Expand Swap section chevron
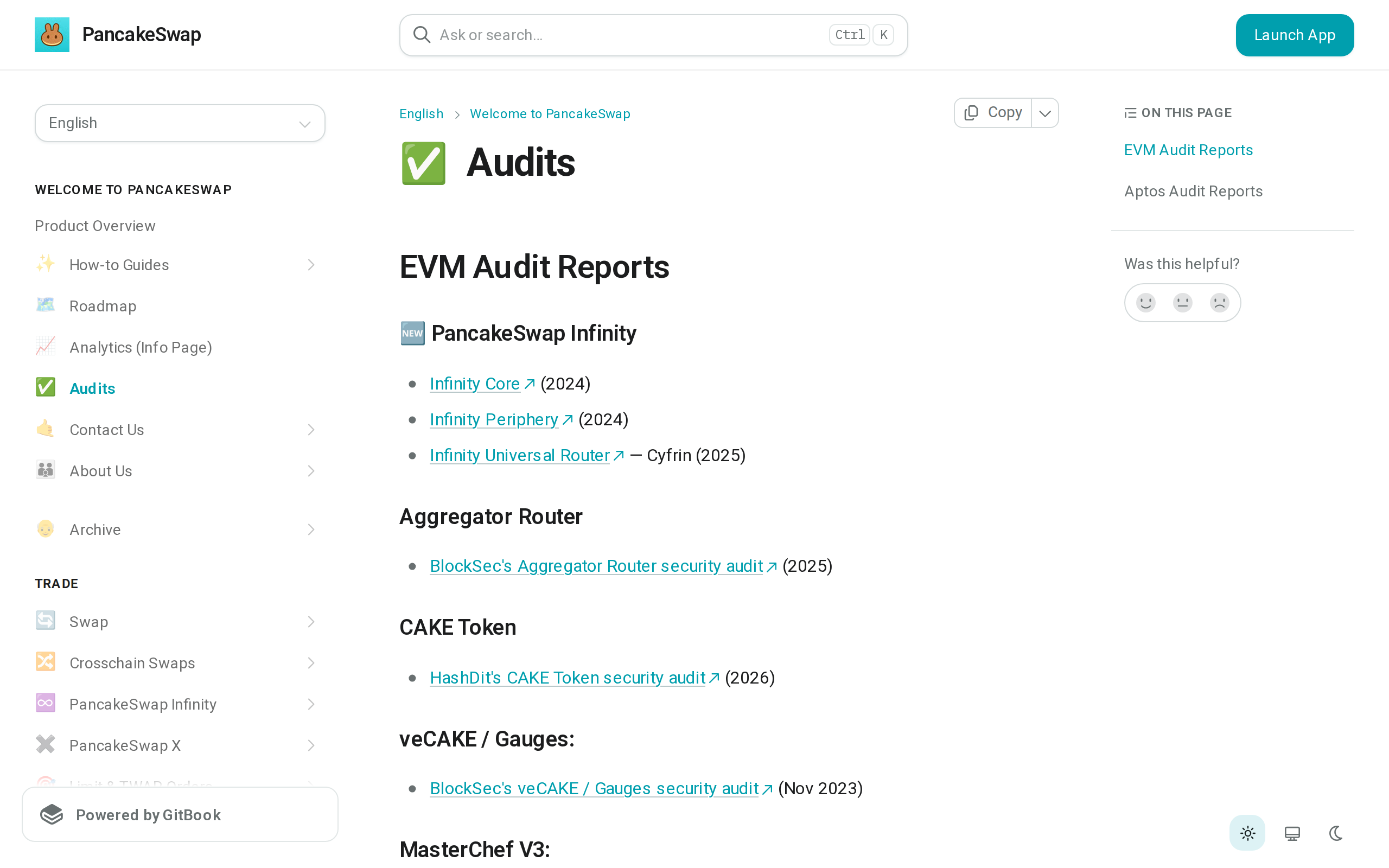The image size is (1389, 868). click(311, 622)
